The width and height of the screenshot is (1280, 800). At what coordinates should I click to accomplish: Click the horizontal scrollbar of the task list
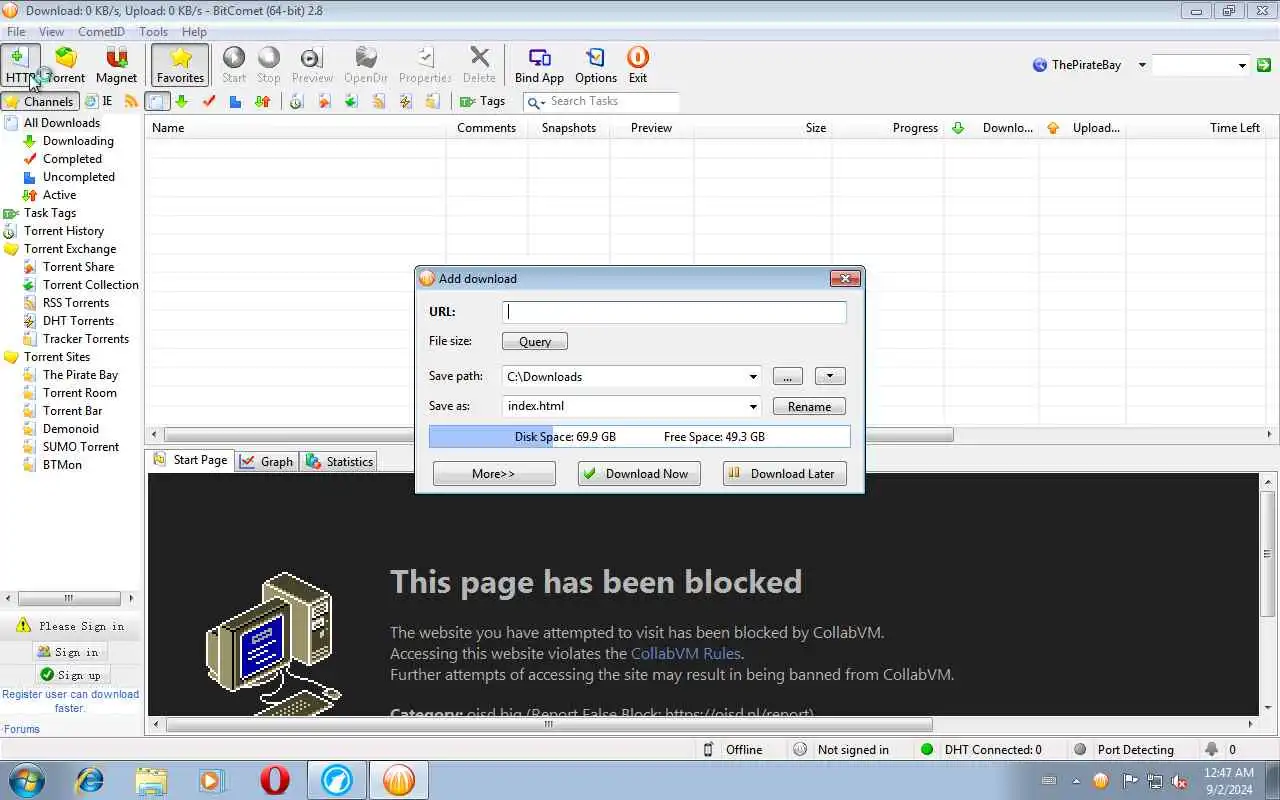click(x=558, y=435)
